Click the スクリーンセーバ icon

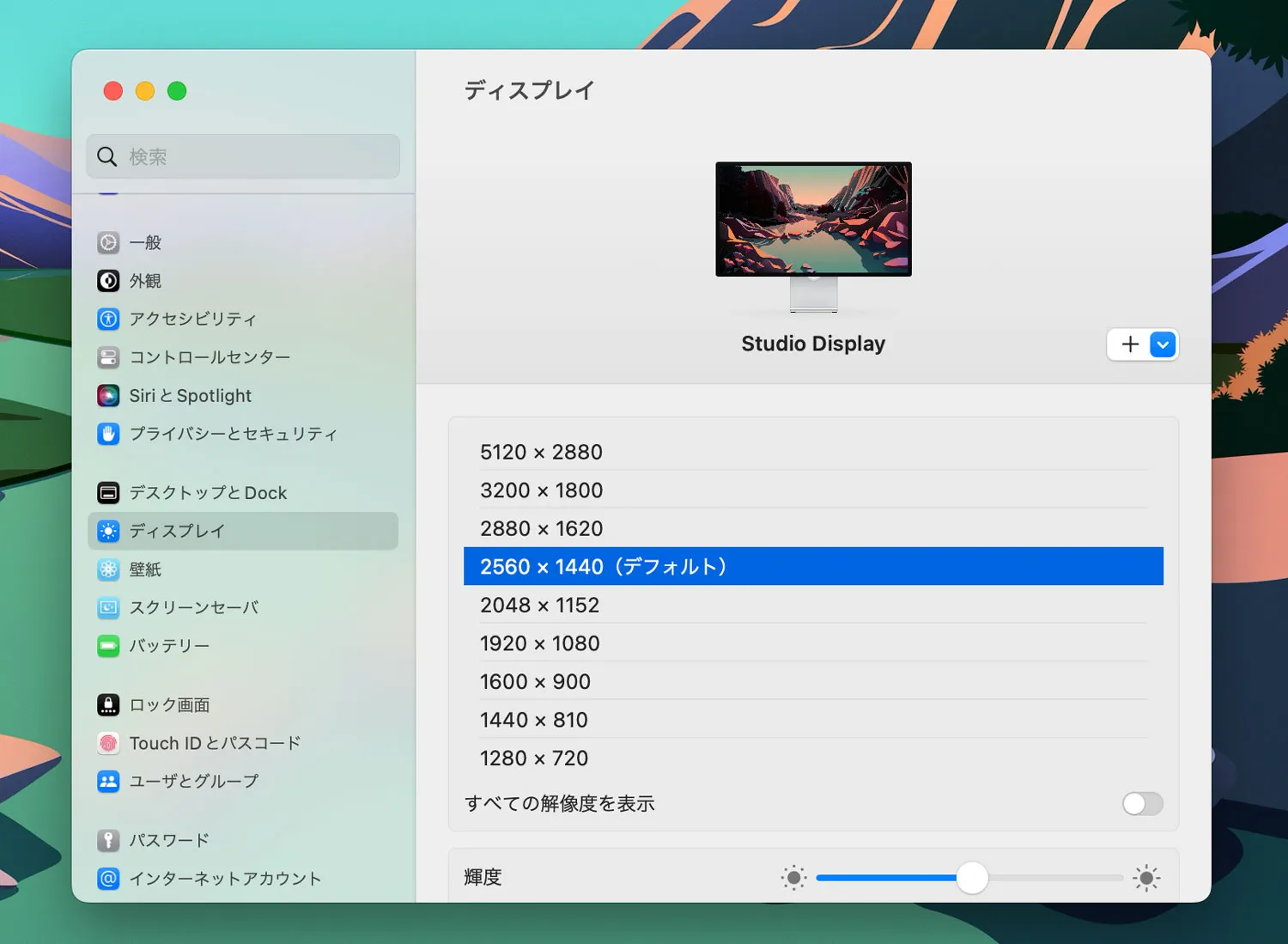click(108, 607)
